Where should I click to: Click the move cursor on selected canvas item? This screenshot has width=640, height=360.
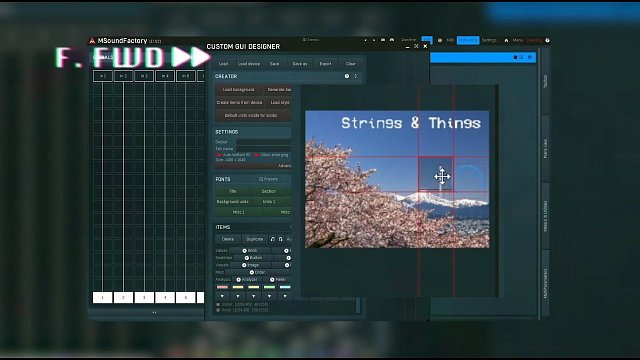point(442,177)
